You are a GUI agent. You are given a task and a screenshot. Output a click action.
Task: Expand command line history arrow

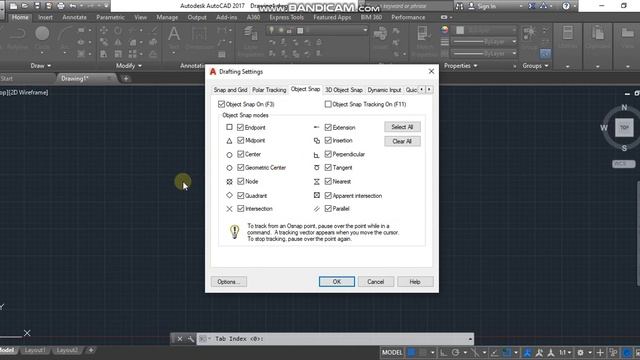click(x=470, y=339)
